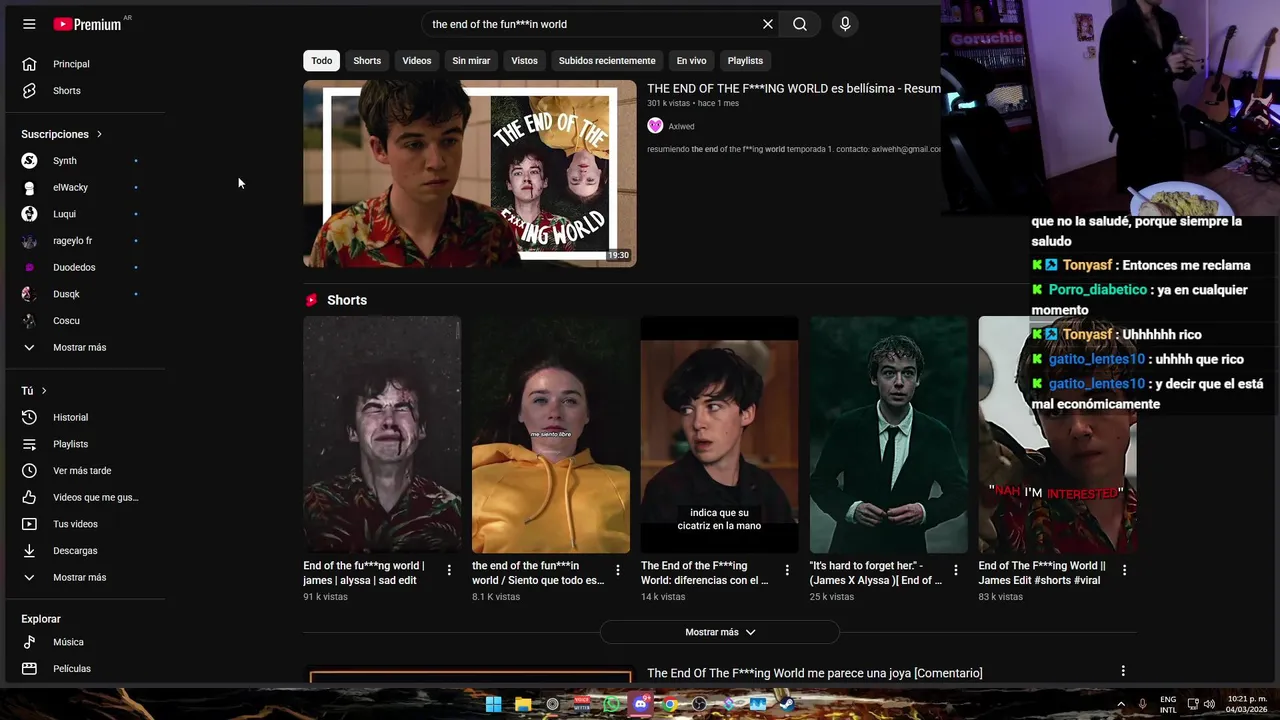Start voice search with the microphone
1280x720 pixels.
[845, 24]
